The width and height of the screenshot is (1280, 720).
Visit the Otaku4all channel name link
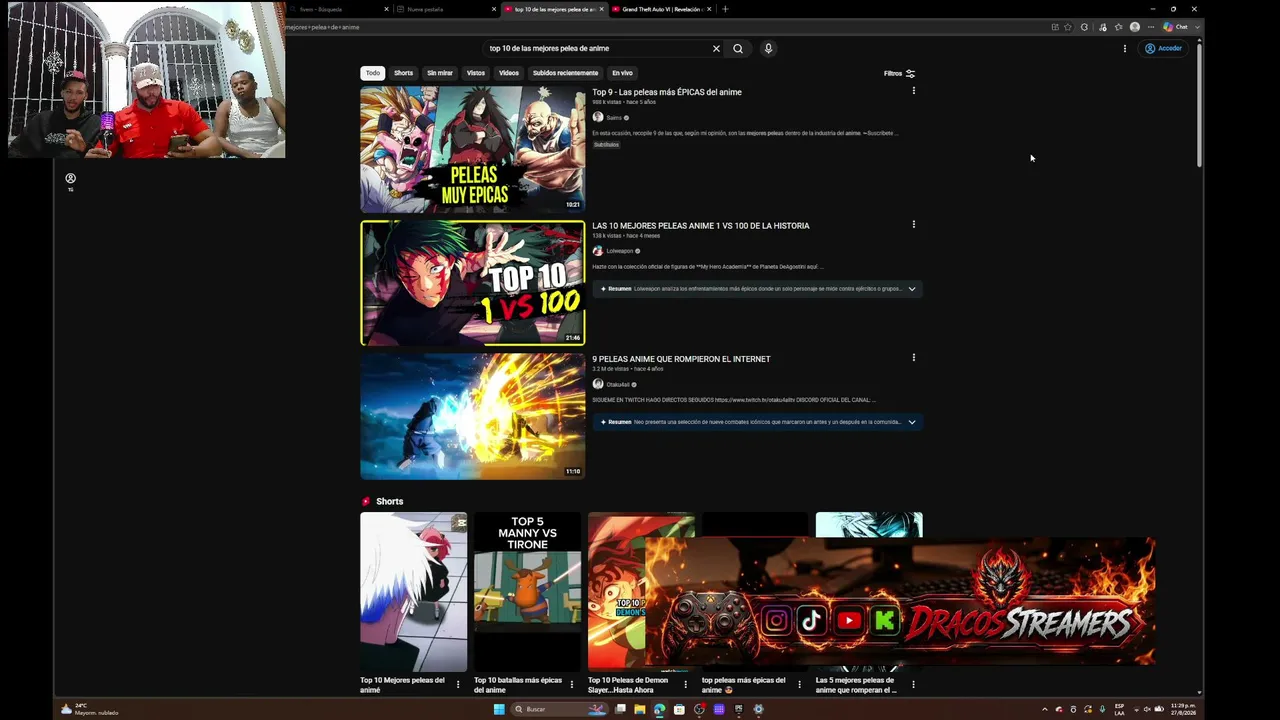point(618,385)
